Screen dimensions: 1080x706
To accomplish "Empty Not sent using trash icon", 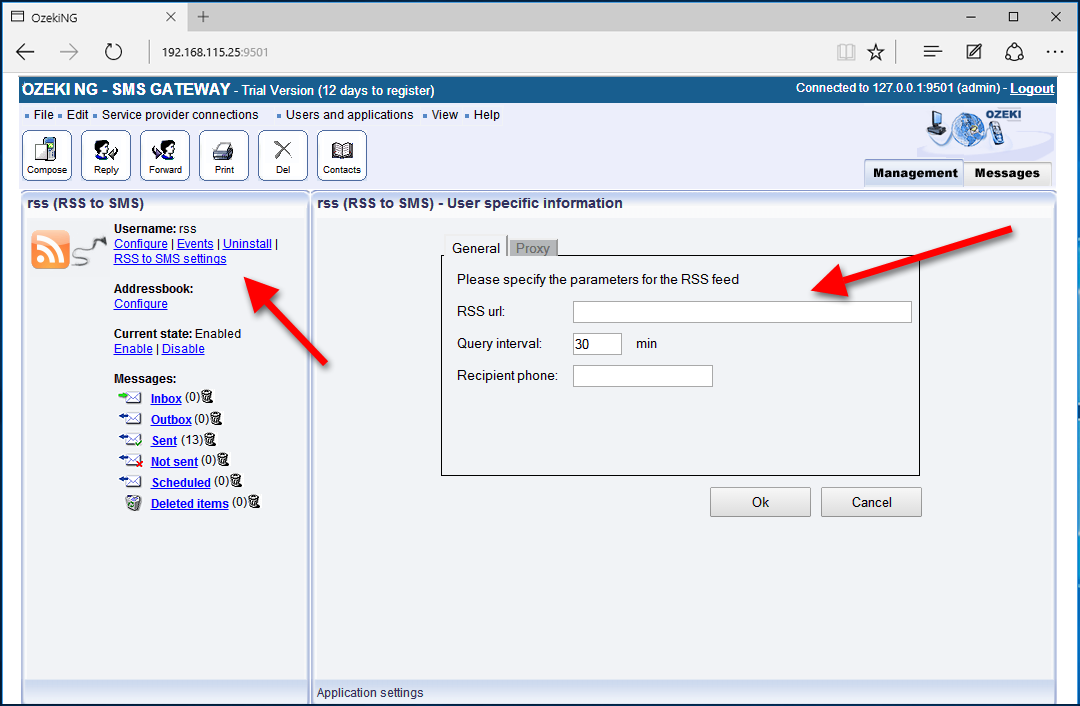I will 222,459.
